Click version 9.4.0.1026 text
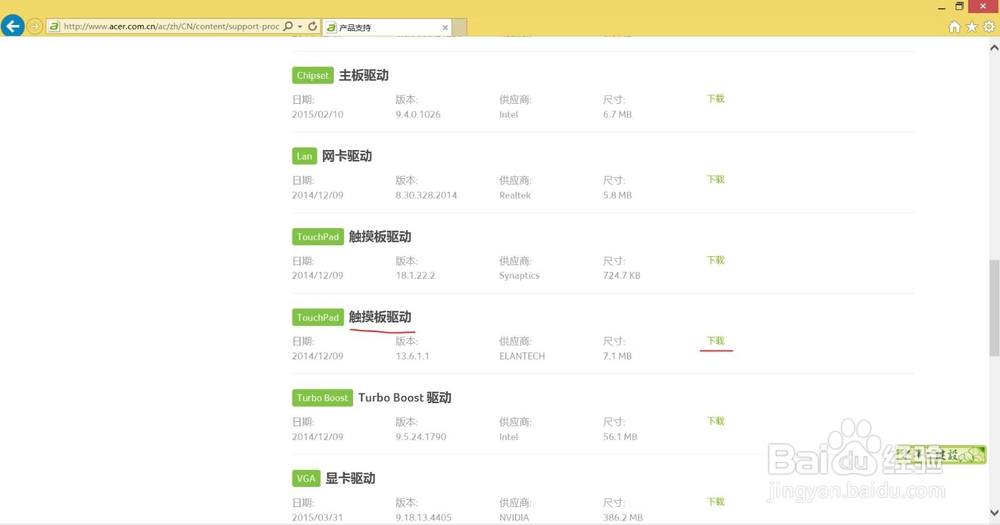1000x525 pixels. pos(418,114)
